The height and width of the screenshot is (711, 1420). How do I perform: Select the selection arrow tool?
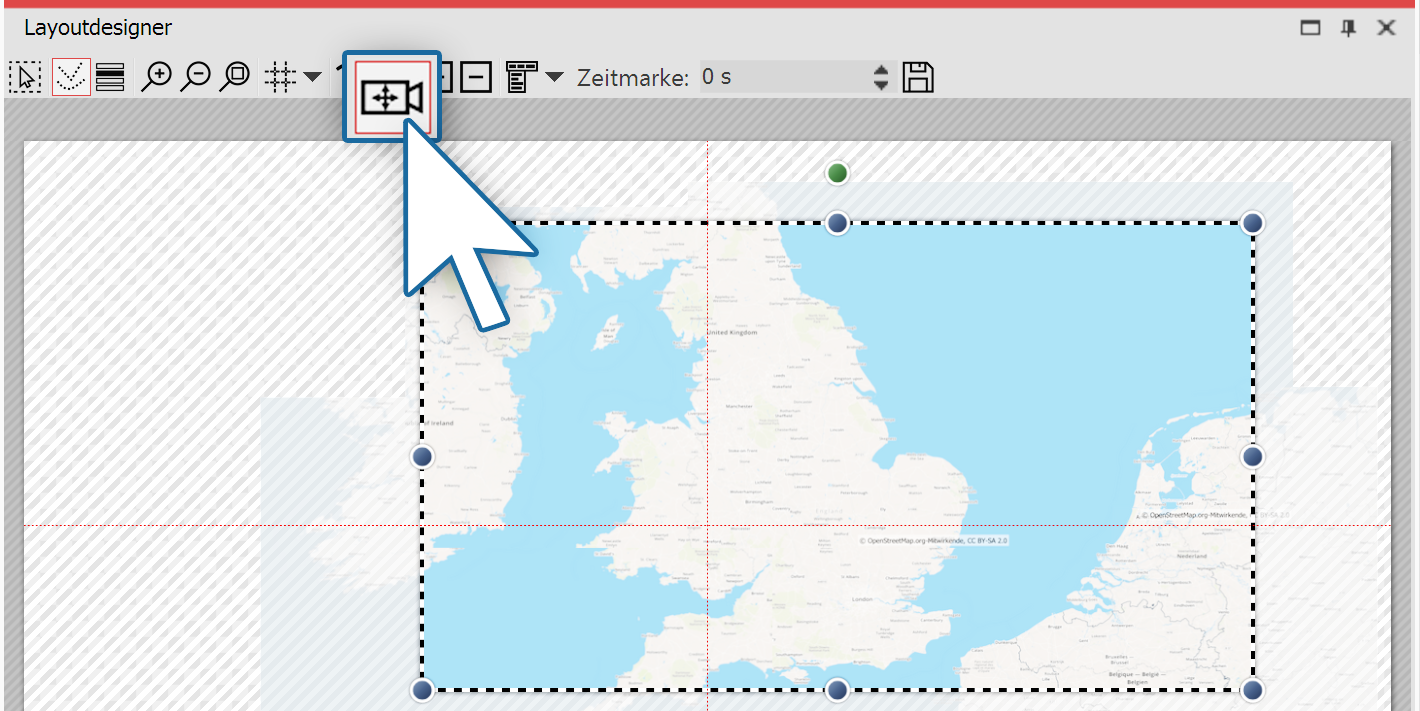click(25, 76)
